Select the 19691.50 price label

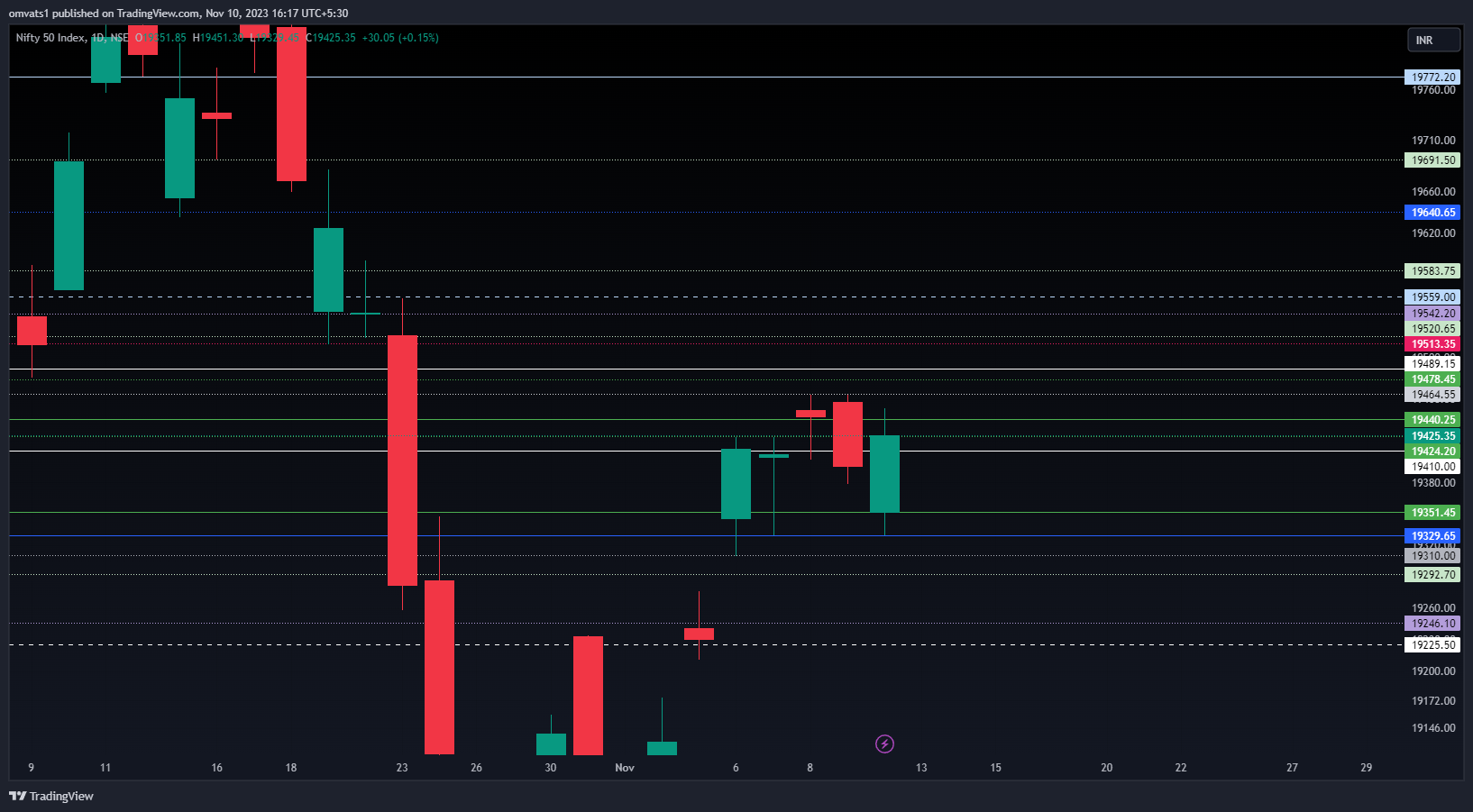[1432, 160]
